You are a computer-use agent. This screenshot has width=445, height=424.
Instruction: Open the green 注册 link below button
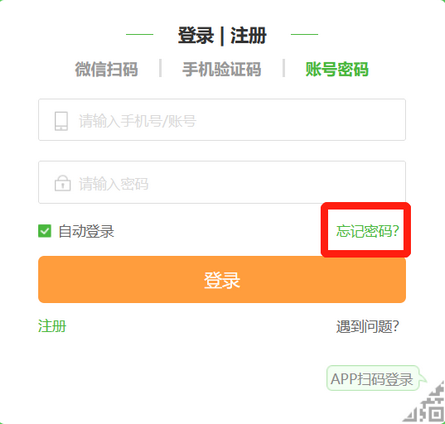(x=52, y=326)
